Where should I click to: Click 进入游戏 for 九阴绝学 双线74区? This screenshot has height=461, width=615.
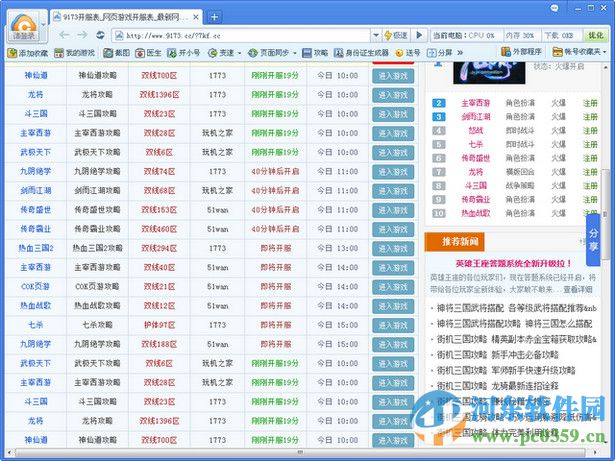393,172
